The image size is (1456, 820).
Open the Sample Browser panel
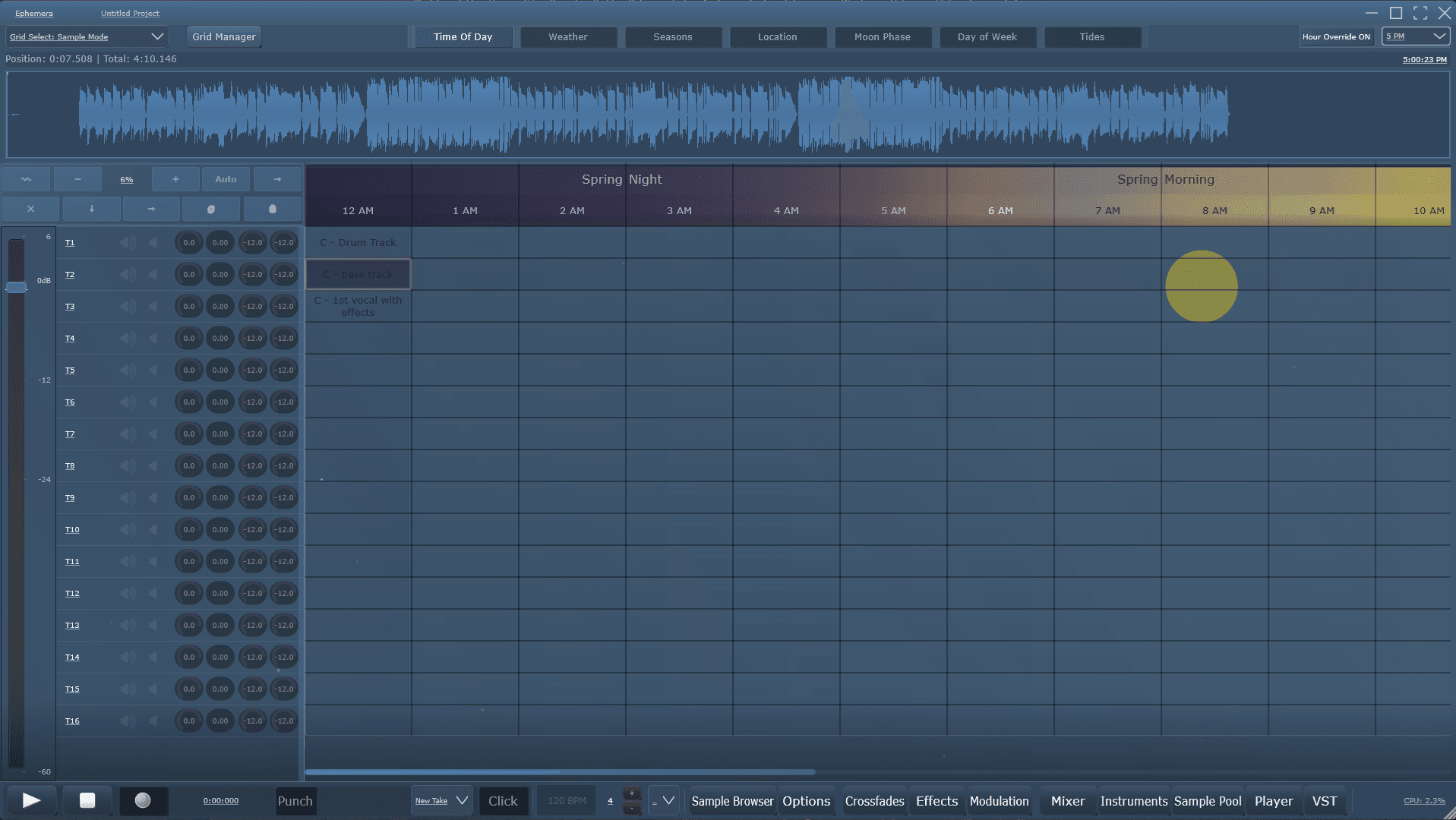tap(731, 801)
